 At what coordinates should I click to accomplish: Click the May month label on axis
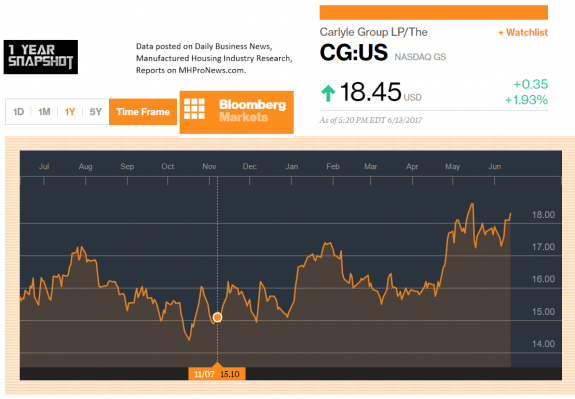tap(453, 166)
